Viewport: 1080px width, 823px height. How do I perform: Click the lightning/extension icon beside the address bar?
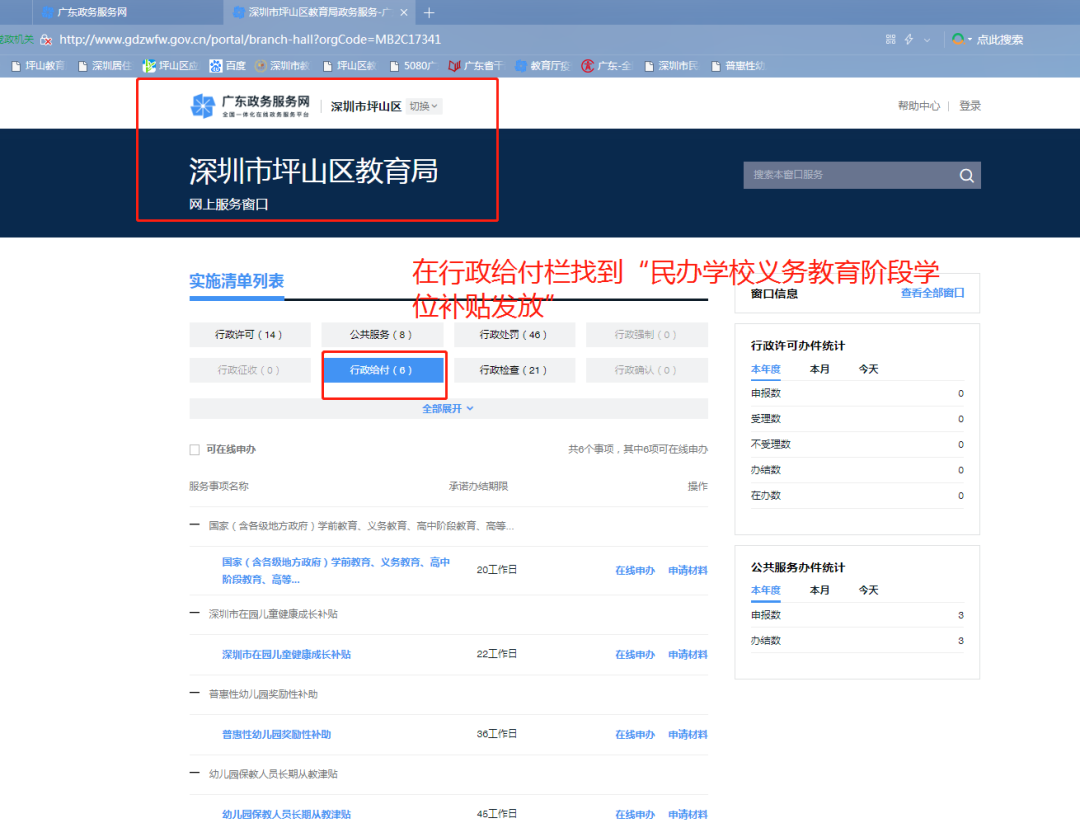coord(907,41)
